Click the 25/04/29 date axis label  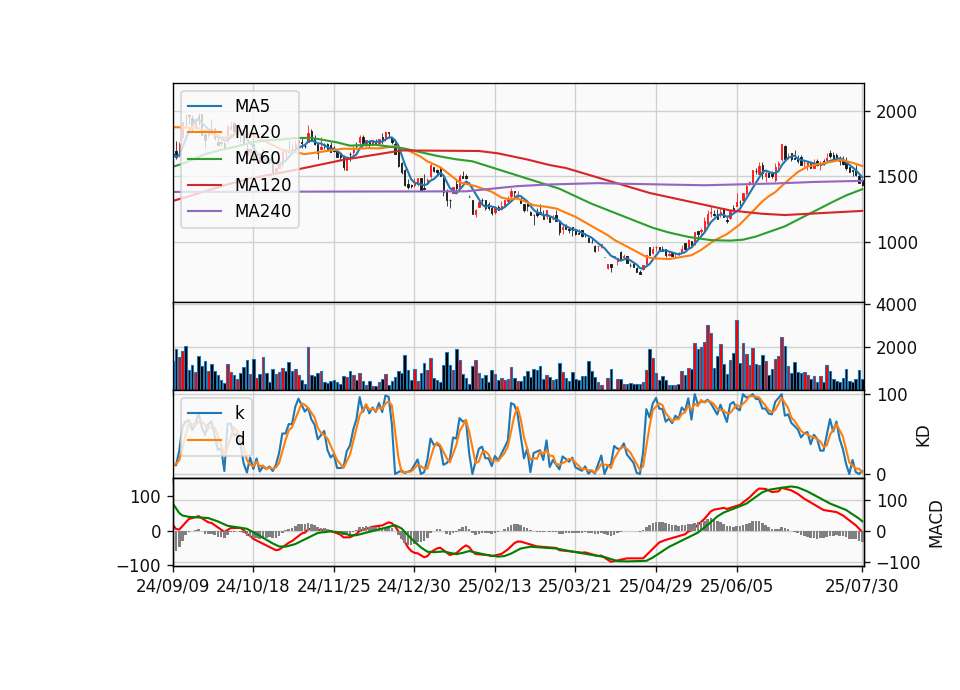656,586
